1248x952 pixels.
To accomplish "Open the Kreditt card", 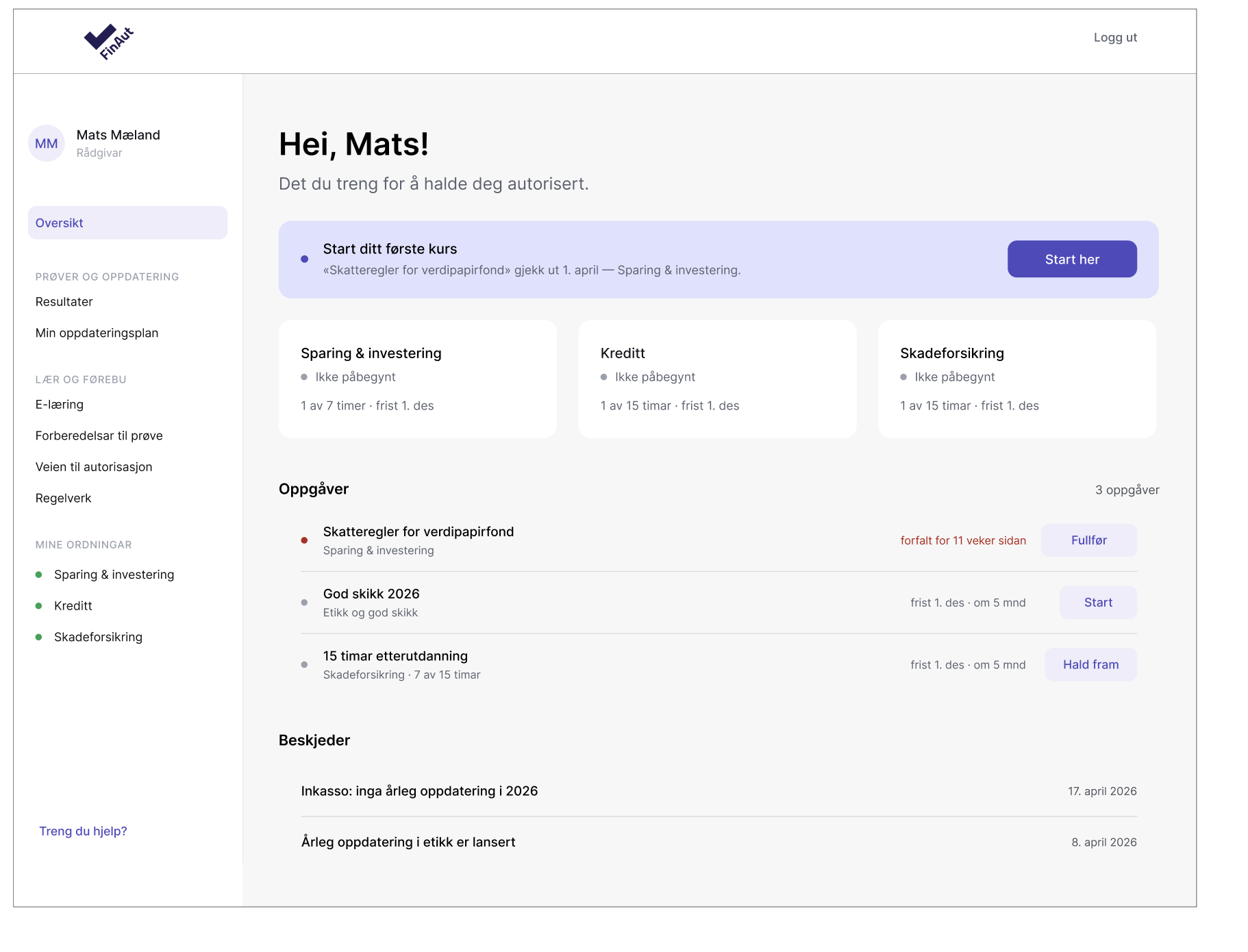I will point(717,379).
